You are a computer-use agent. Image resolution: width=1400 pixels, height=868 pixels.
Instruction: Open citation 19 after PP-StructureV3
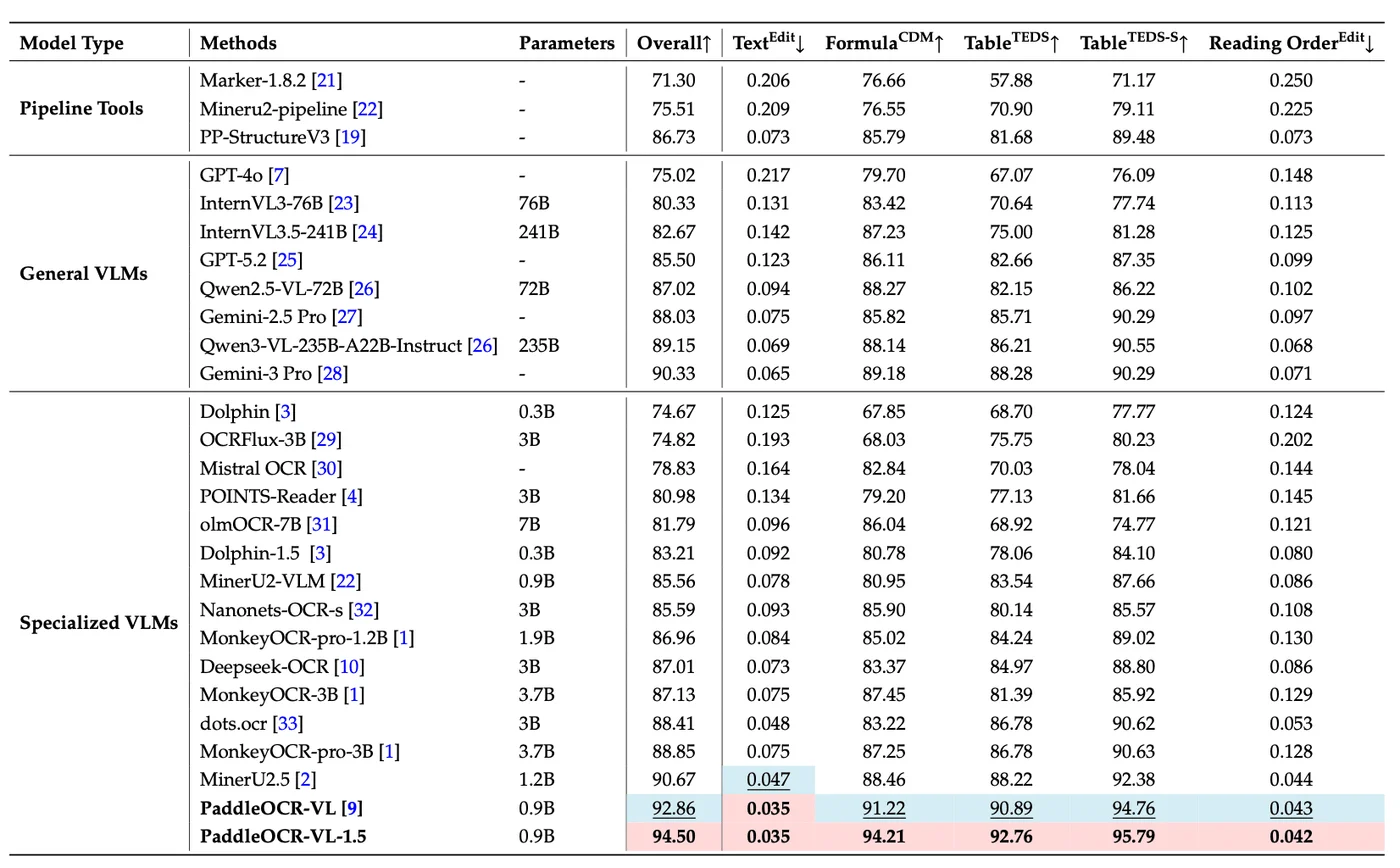coord(352,137)
